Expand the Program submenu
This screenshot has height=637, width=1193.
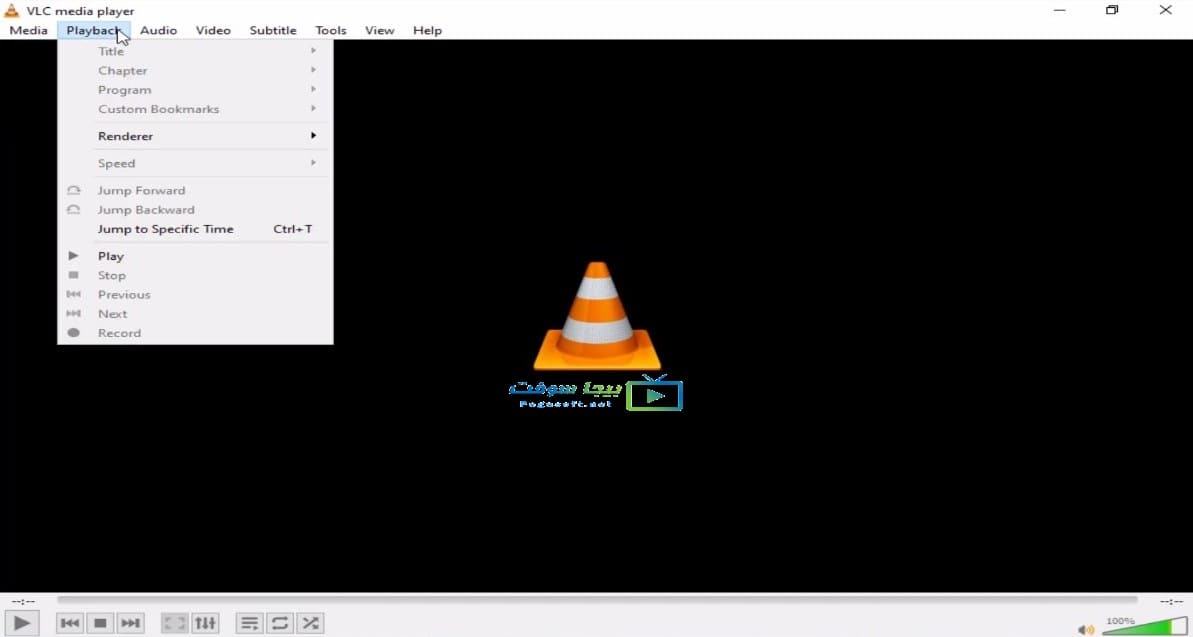pos(195,90)
